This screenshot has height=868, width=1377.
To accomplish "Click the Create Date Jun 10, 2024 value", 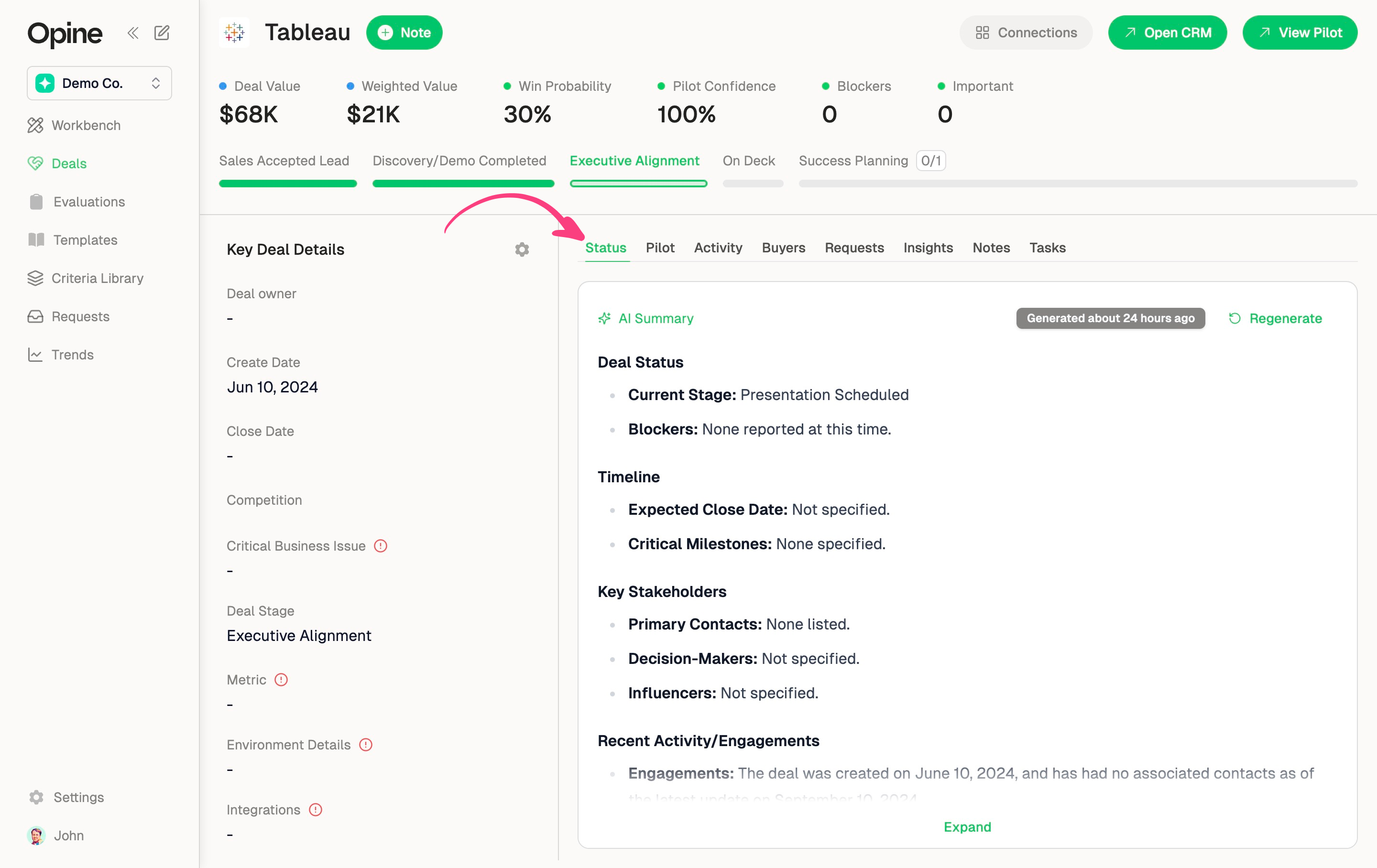I will tap(272, 387).
